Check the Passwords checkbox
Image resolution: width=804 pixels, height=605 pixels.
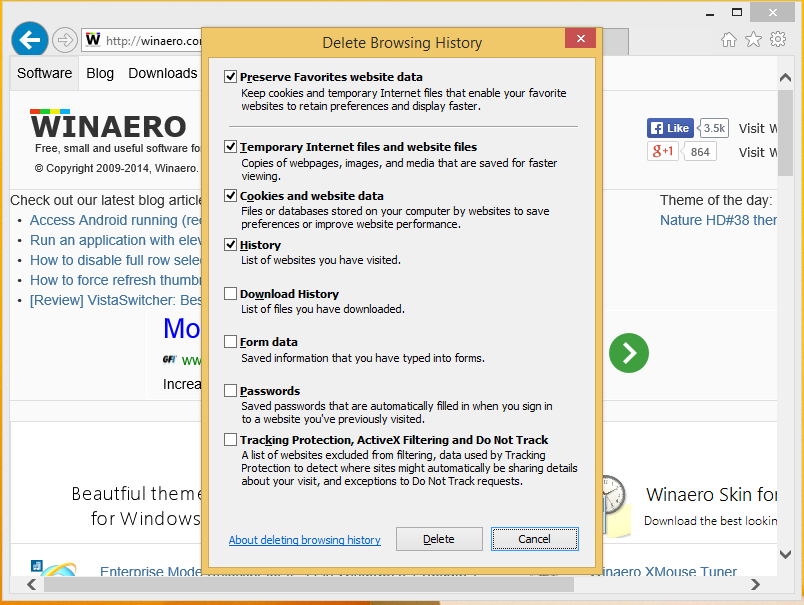230,391
